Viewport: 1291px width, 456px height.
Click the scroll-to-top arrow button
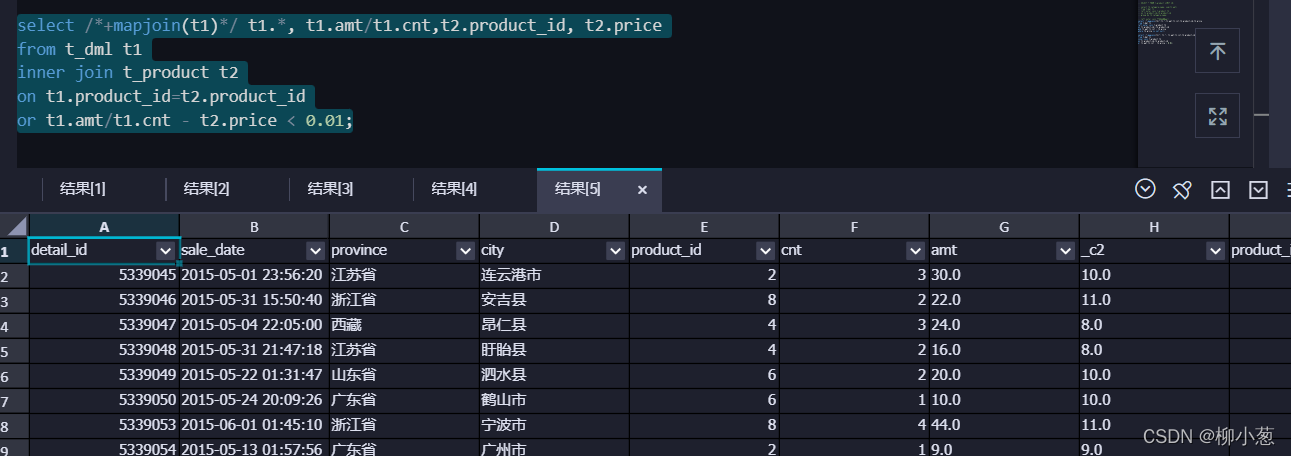pyautogui.click(x=1217, y=51)
